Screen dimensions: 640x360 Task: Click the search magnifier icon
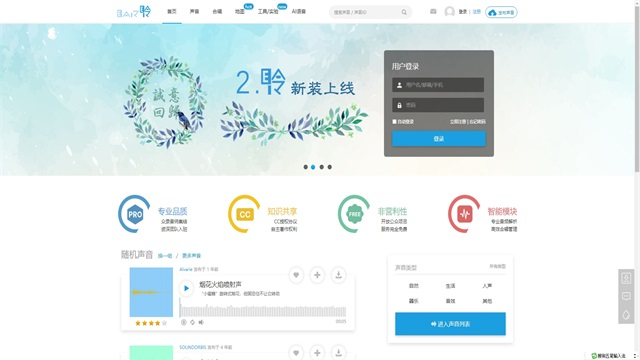coord(404,12)
